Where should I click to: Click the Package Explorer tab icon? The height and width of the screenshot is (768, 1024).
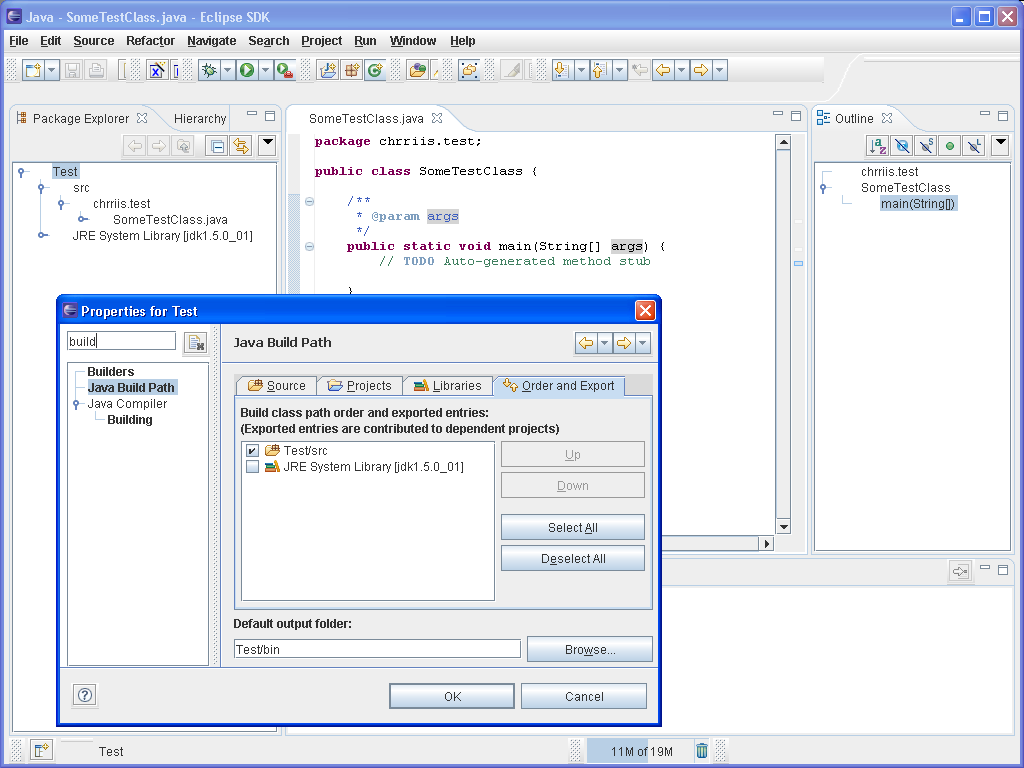coord(22,118)
